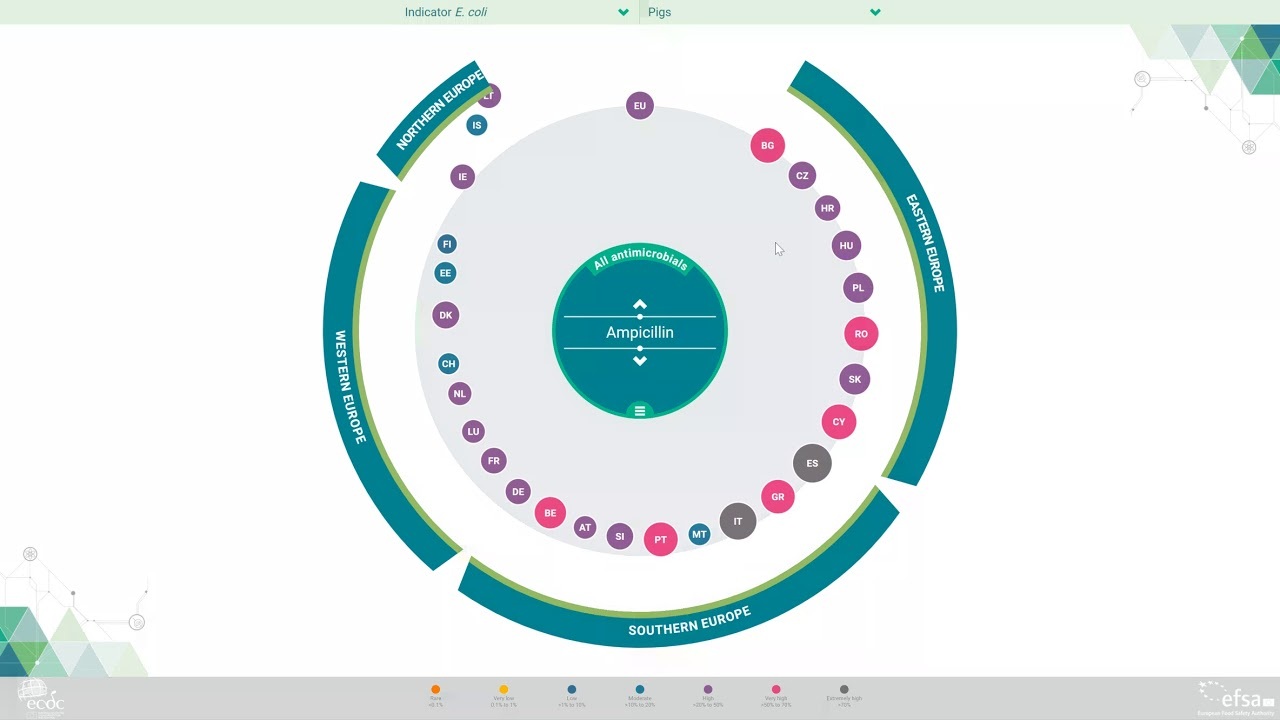Image resolution: width=1280 pixels, height=720 pixels.
Task: Click the DK country bubble
Action: point(446,315)
